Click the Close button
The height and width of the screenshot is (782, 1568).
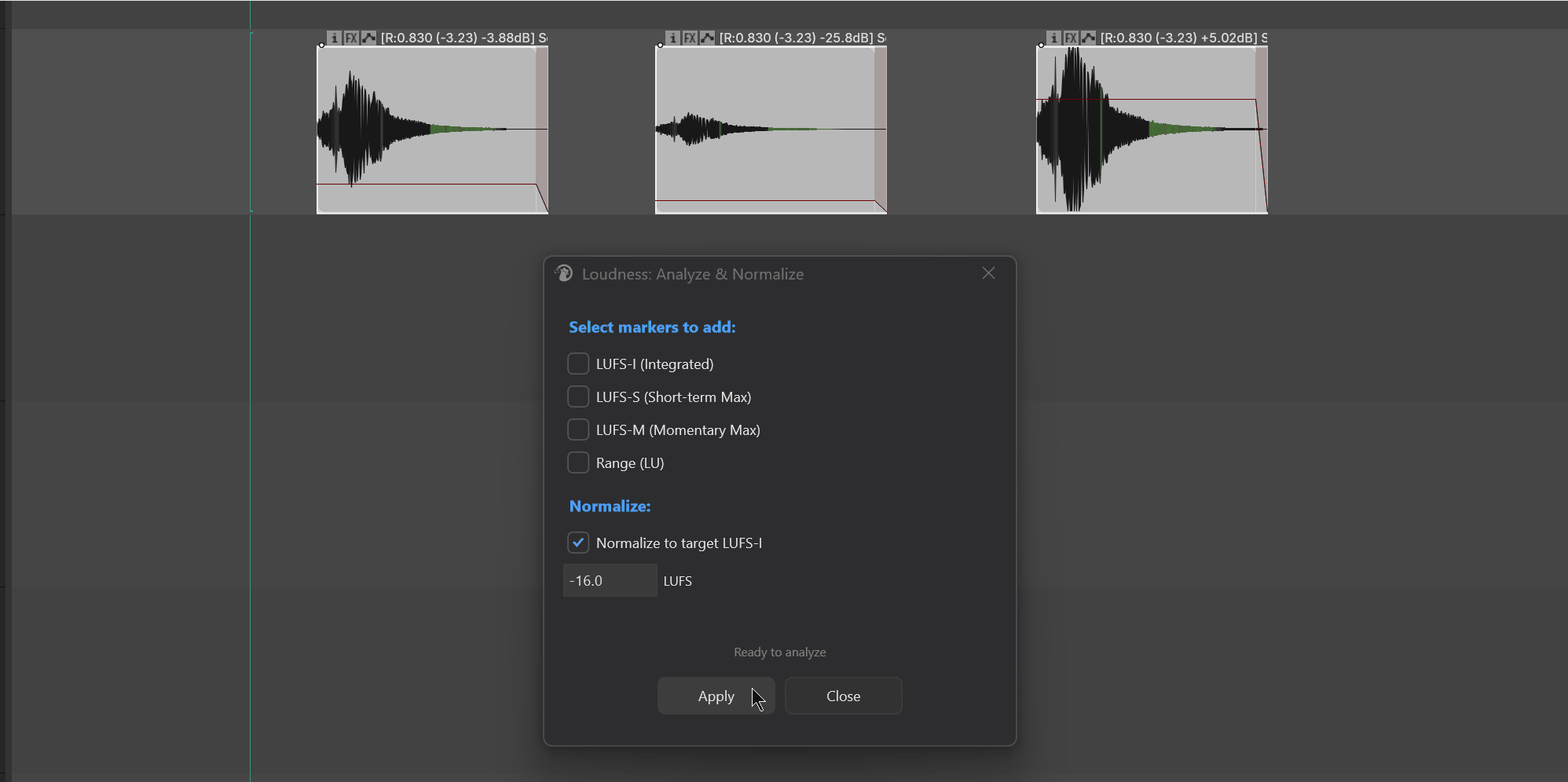[844, 696]
